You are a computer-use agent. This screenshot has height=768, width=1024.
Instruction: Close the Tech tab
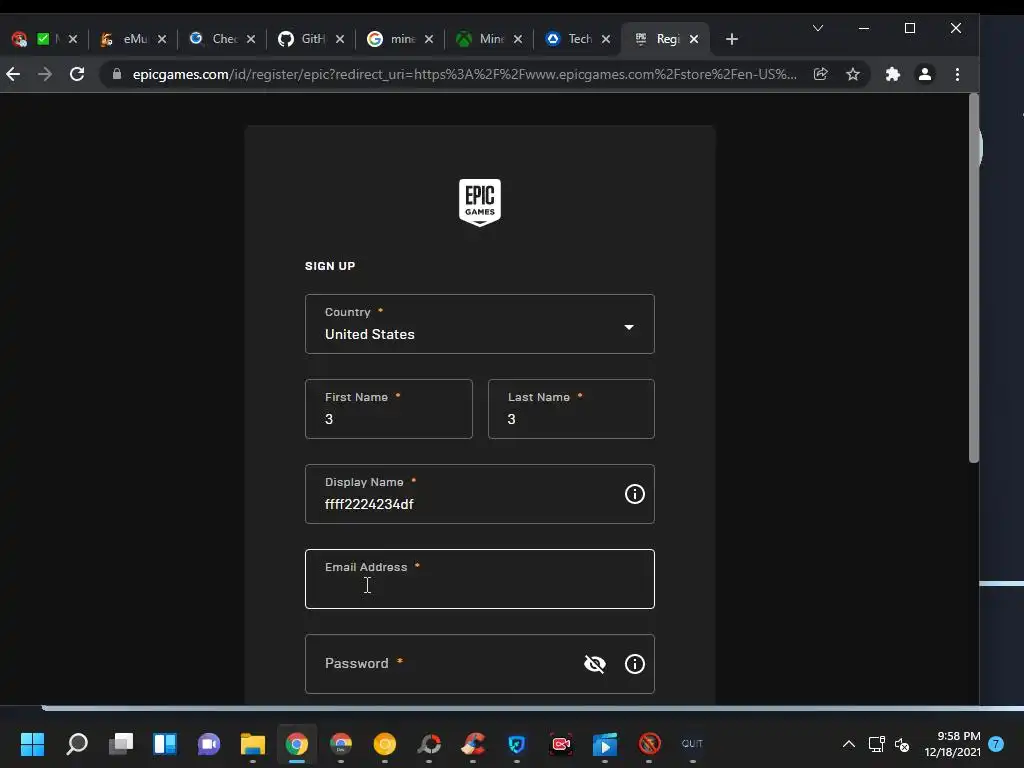click(606, 39)
